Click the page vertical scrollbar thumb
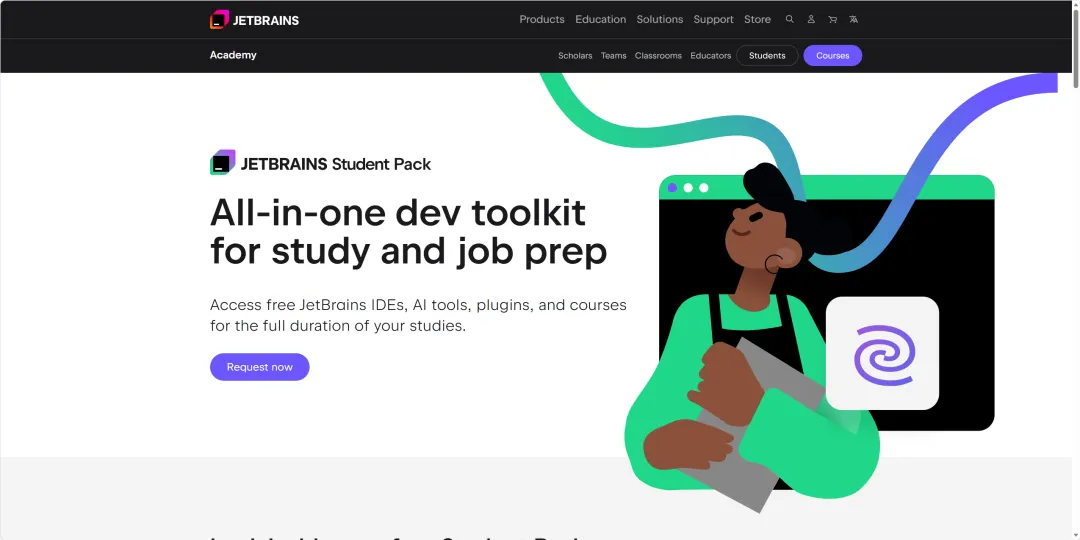This screenshot has width=1080, height=540. [1075, 45]
